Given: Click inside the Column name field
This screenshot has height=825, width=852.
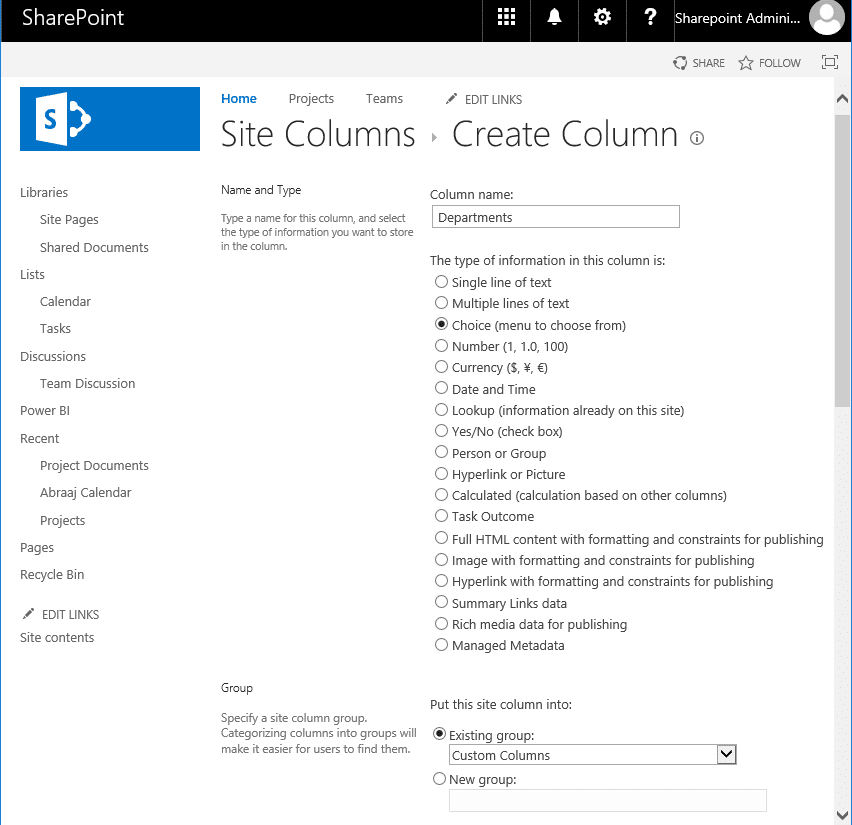Looking at the screenshot, I should pyautogui.click(x=555, y=216).
